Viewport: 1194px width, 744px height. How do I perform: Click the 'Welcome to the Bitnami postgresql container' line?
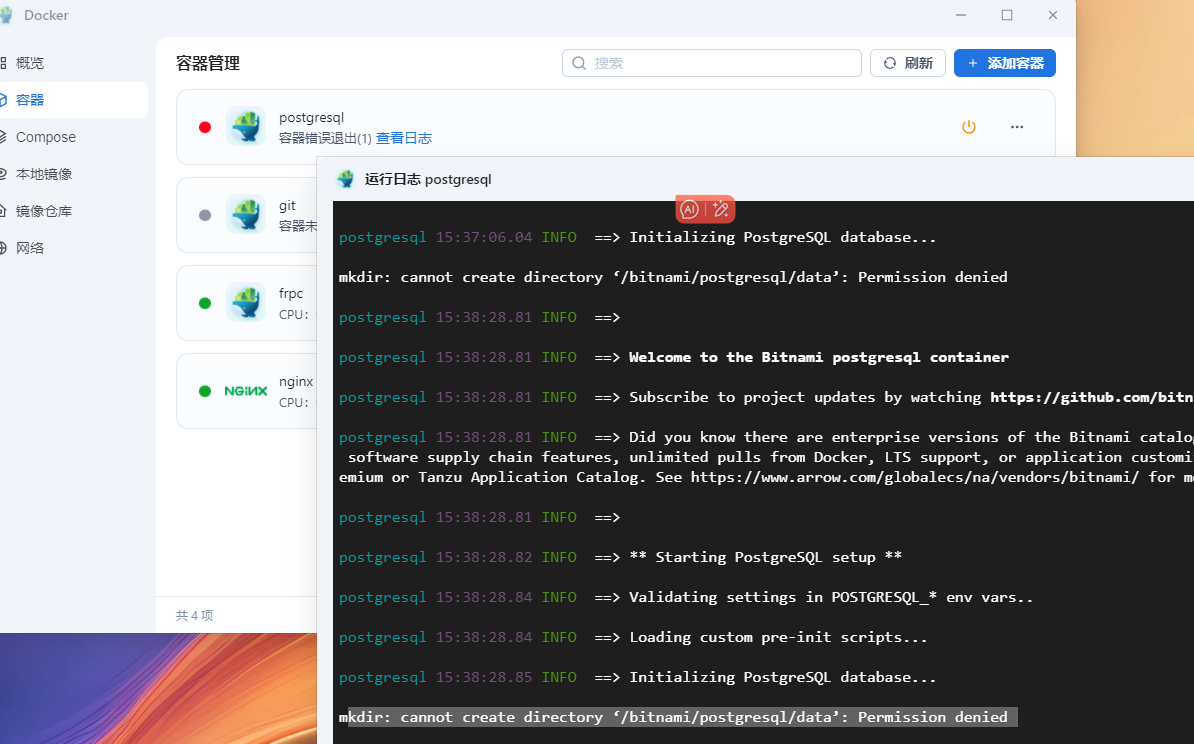coord(819,357)
